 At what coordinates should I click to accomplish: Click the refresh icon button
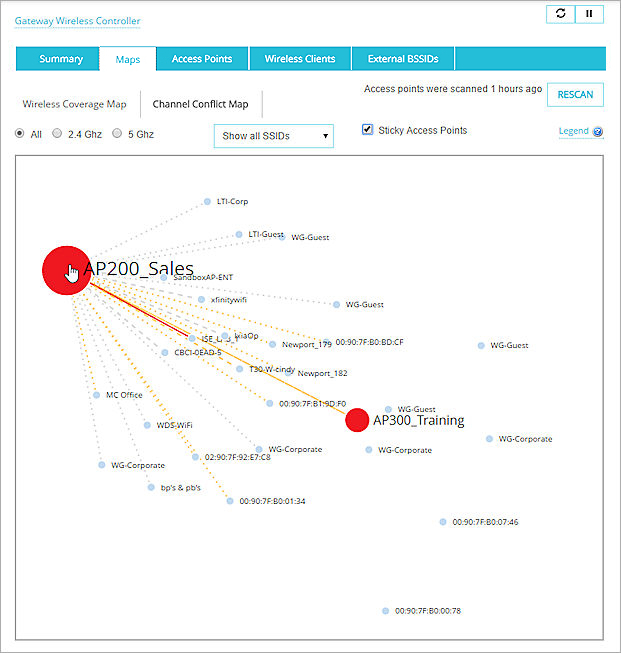point(560,14)
